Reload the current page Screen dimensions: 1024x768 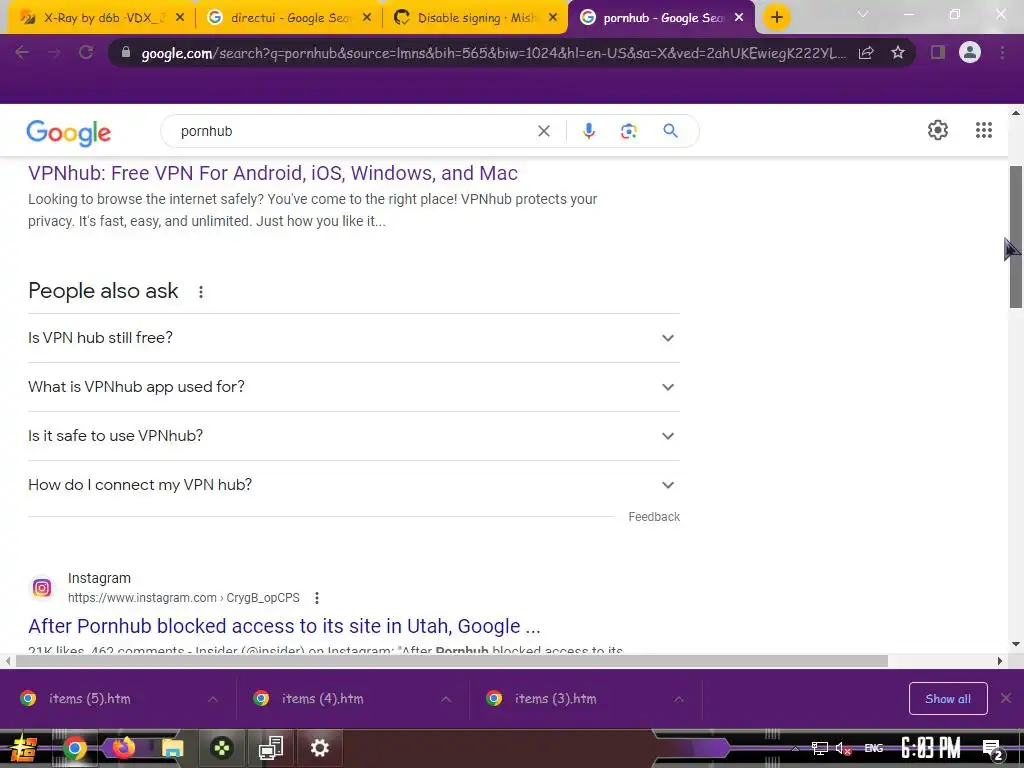tap(86, 53)
